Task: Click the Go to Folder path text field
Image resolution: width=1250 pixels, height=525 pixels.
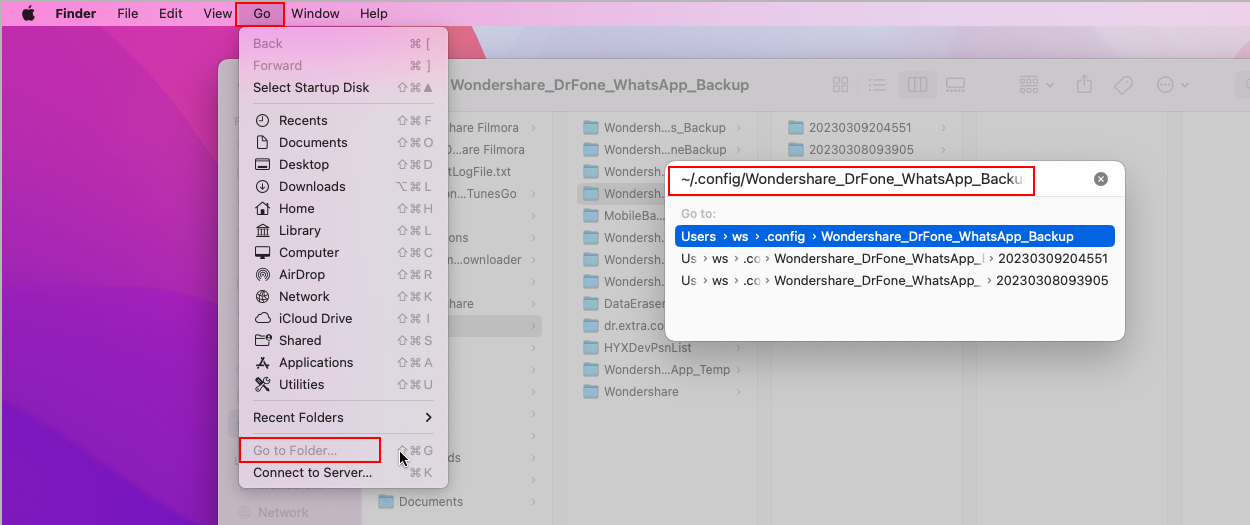Action: (850, 180)
